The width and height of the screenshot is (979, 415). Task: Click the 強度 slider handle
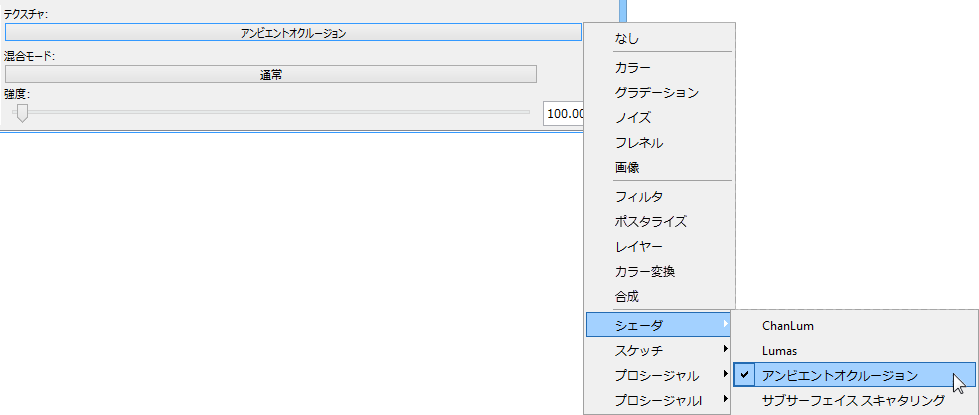(x=22, y=113)
